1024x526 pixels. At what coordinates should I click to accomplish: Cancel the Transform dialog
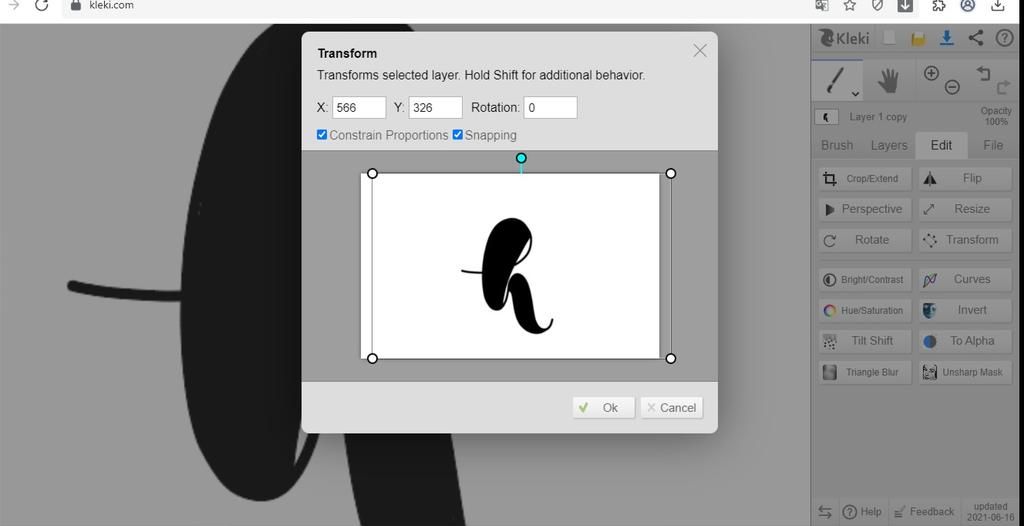point(671,408)
